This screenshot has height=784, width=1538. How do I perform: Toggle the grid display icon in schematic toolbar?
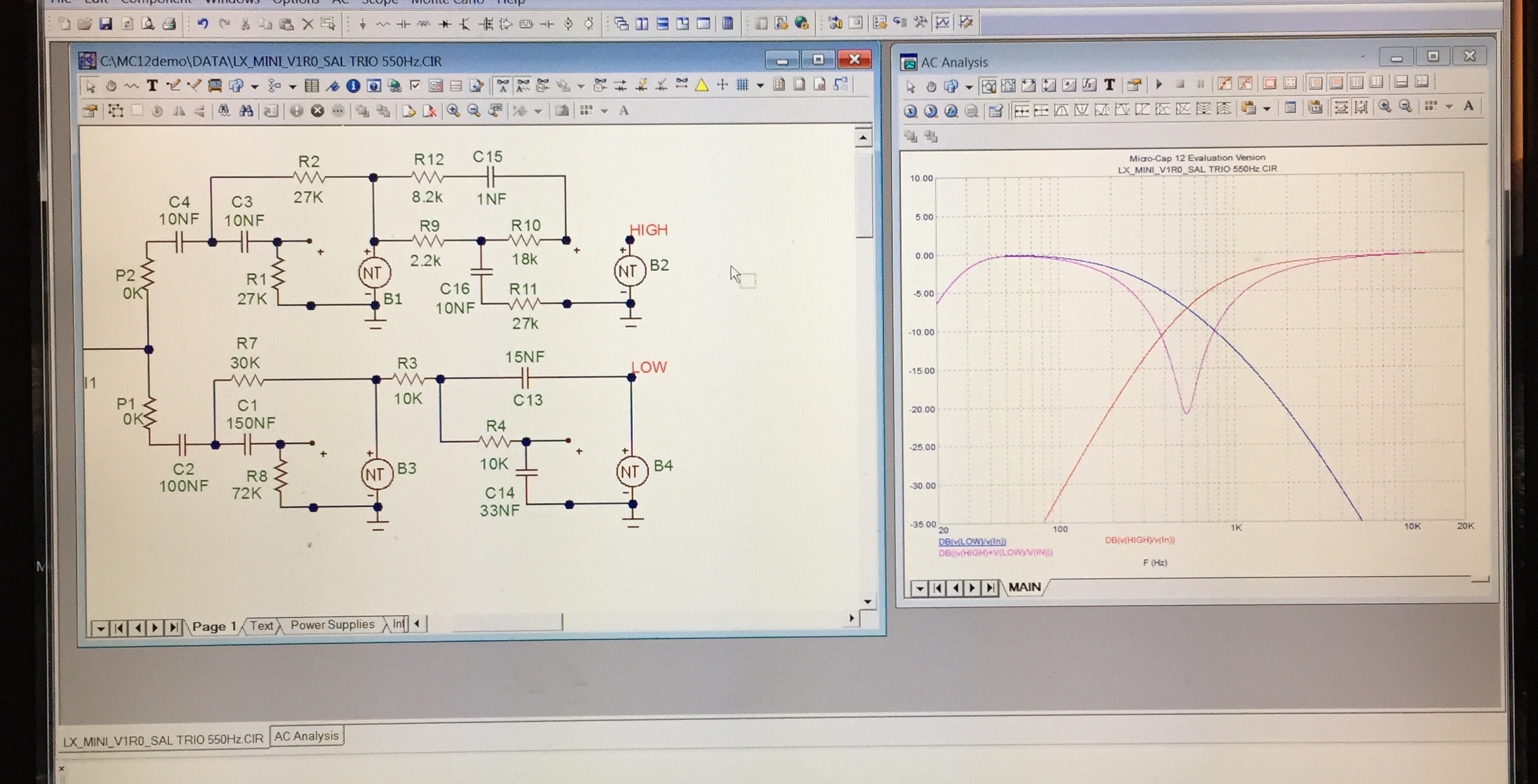pyautogui.click(x=742, y=85)
